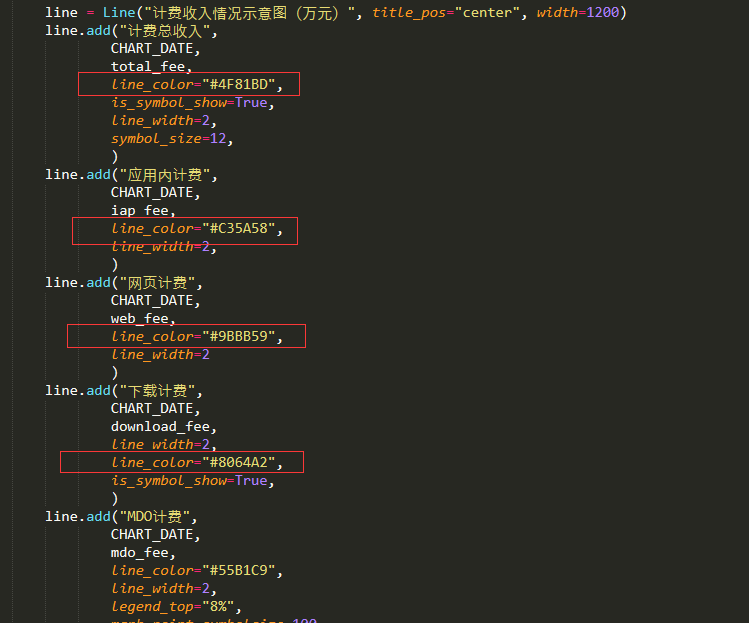Click the download_fee variable

pos(160,427)
